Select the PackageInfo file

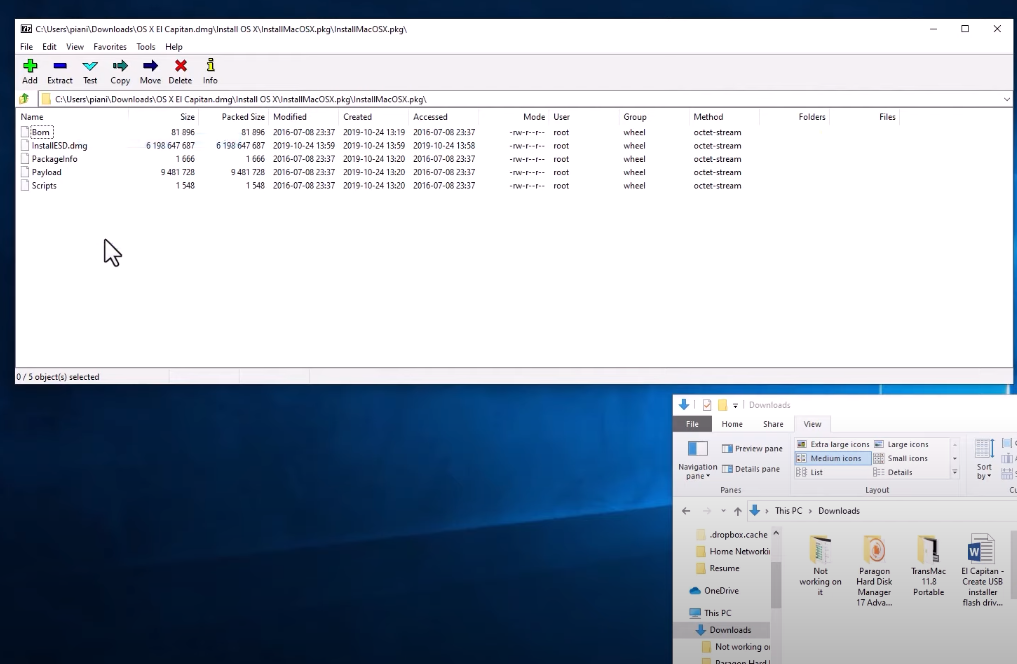pos(54,159)
